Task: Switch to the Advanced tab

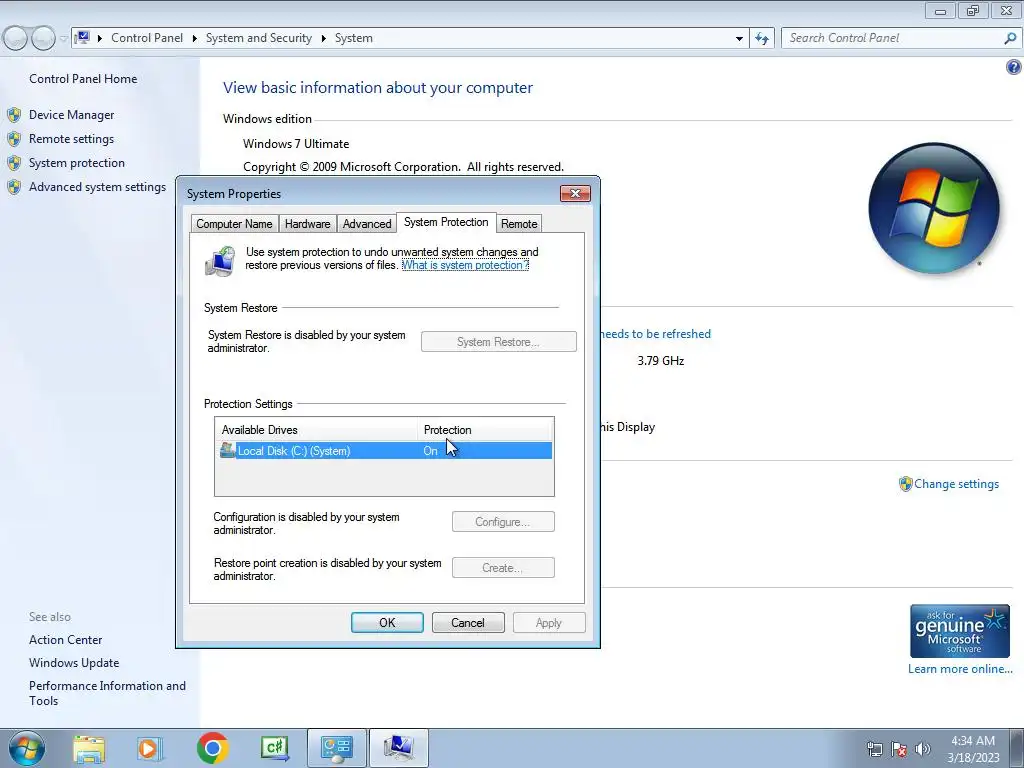Action: coord(366,223)
